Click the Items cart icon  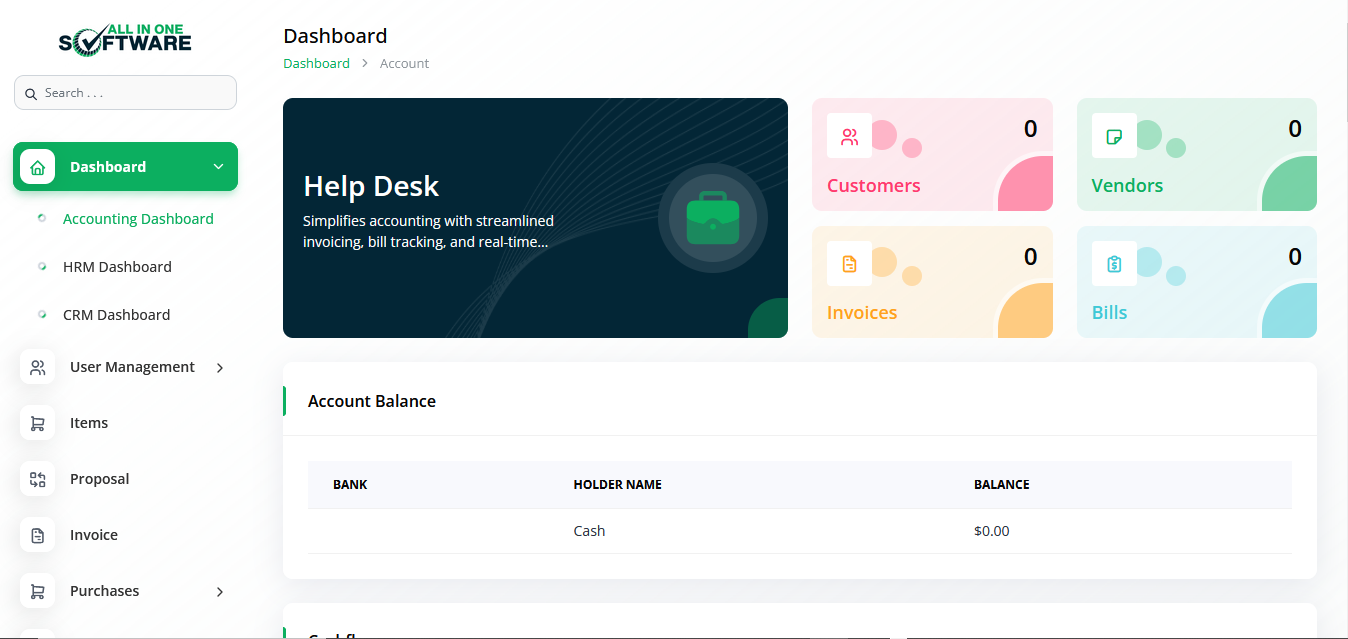[38, 423]
